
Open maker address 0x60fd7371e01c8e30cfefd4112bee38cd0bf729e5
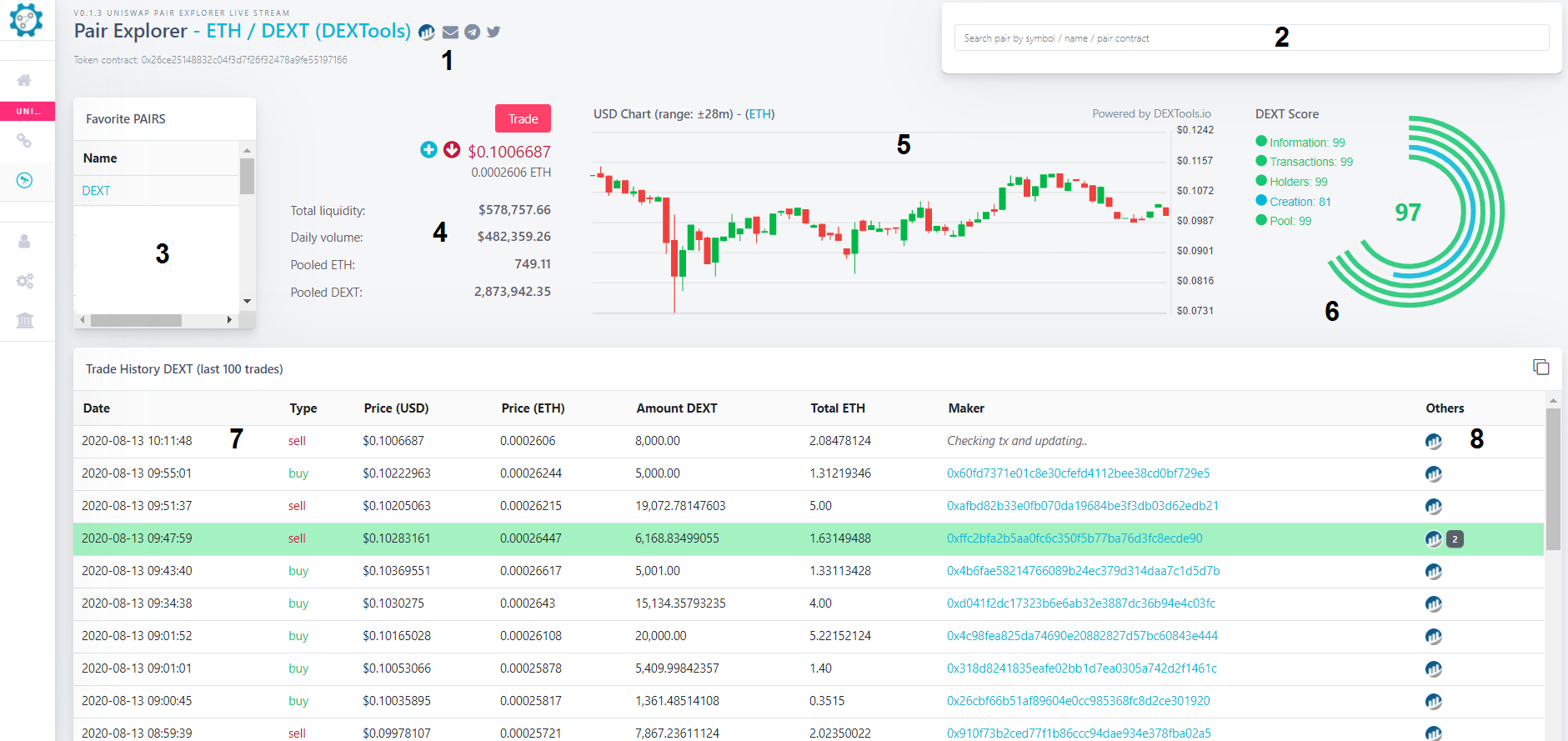coord(1078,473)
